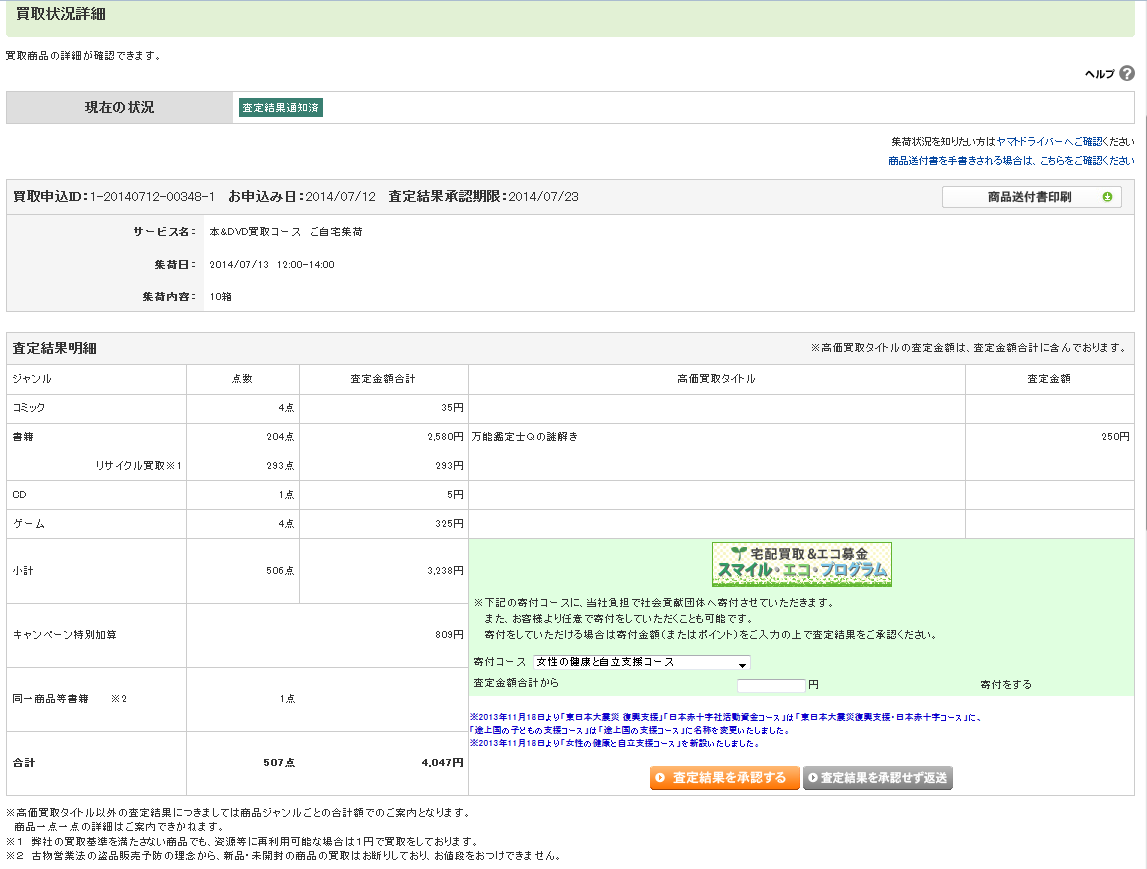This screenshot has width=1147, height=869.
Task: Click the arrow icon on gray 返送 button
Action: 813,778
